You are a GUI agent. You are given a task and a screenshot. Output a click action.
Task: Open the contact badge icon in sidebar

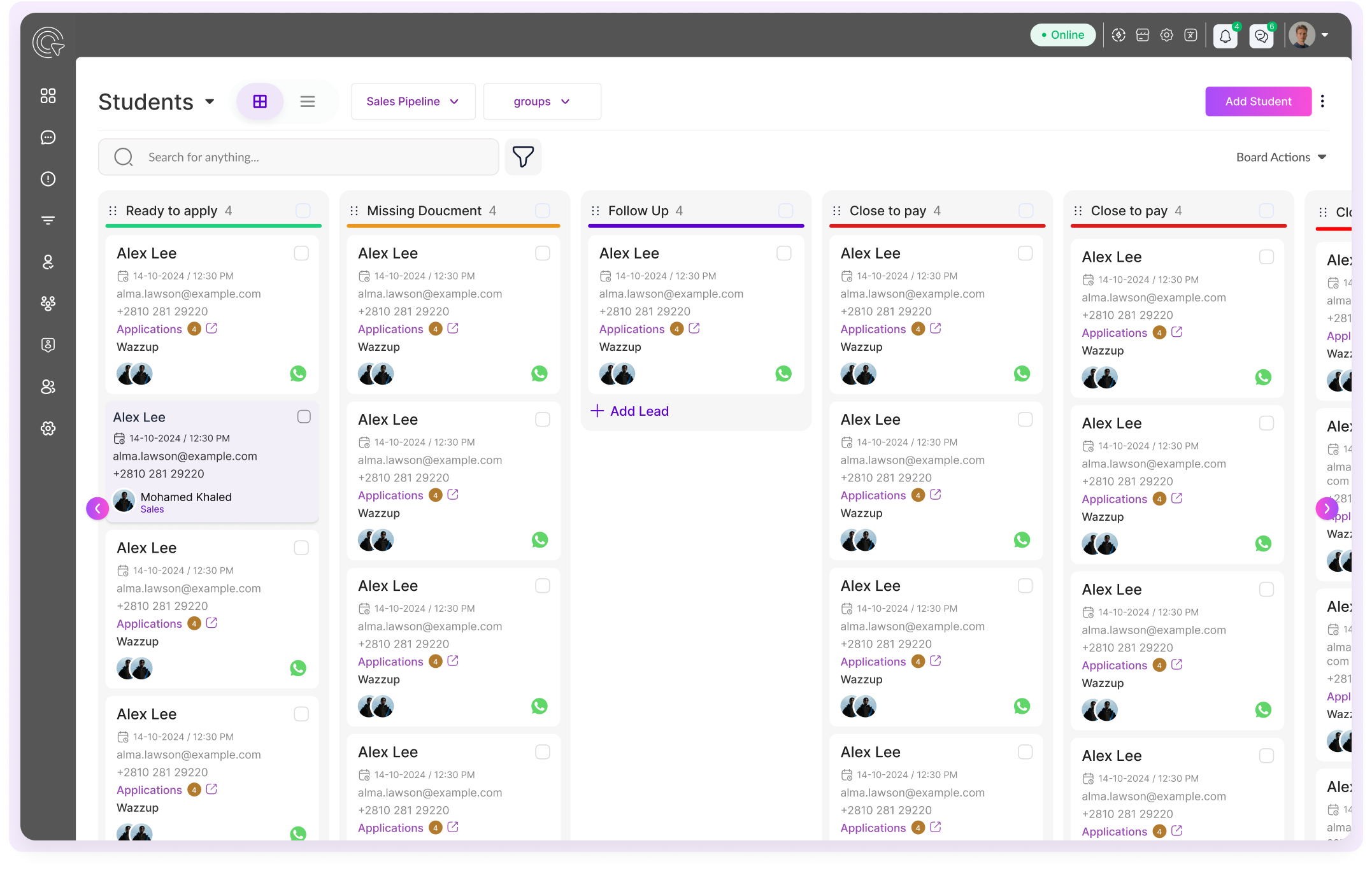(x=48, y=345)
